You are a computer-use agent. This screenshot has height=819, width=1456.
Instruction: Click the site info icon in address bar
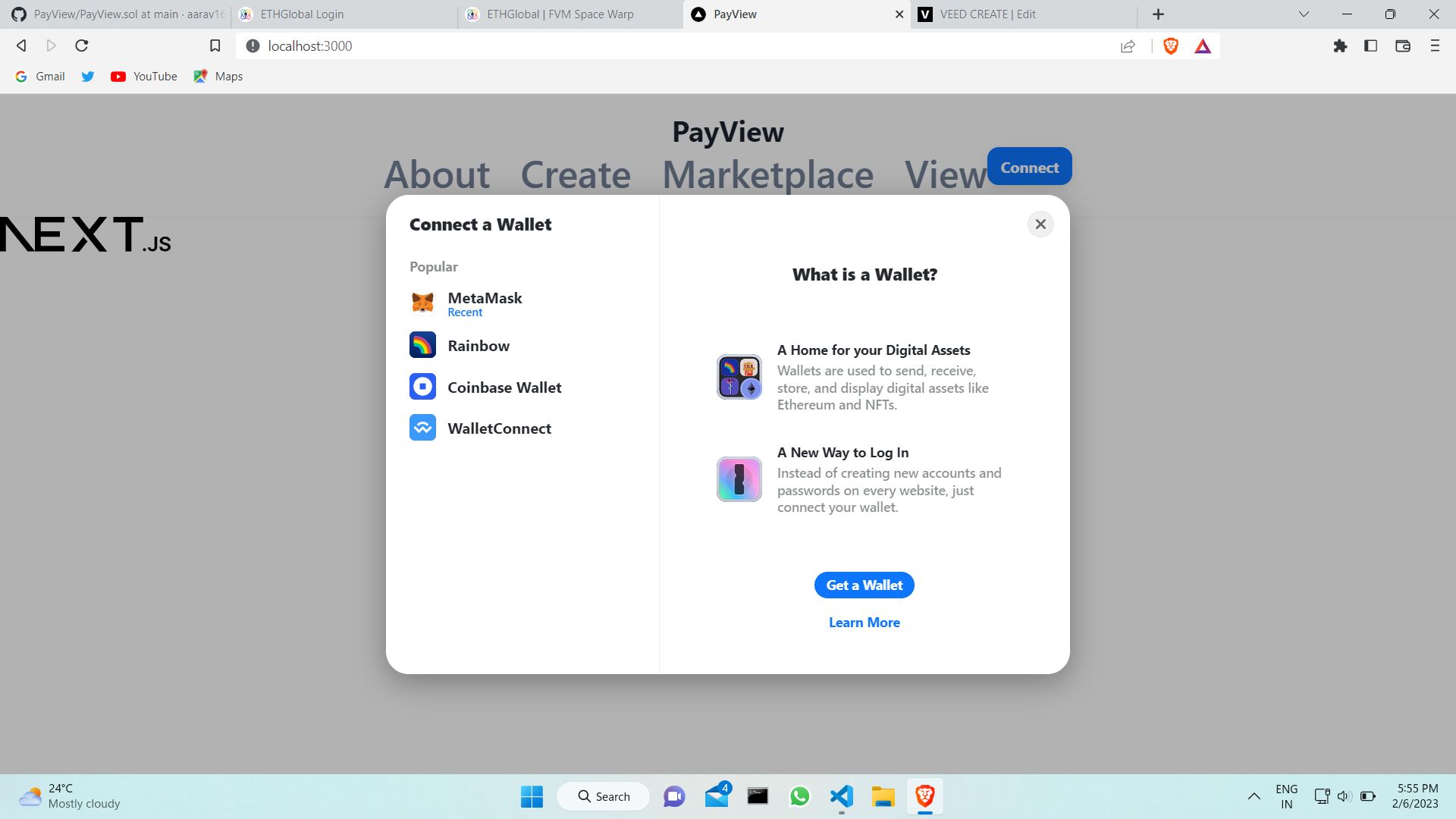(253, 46)
